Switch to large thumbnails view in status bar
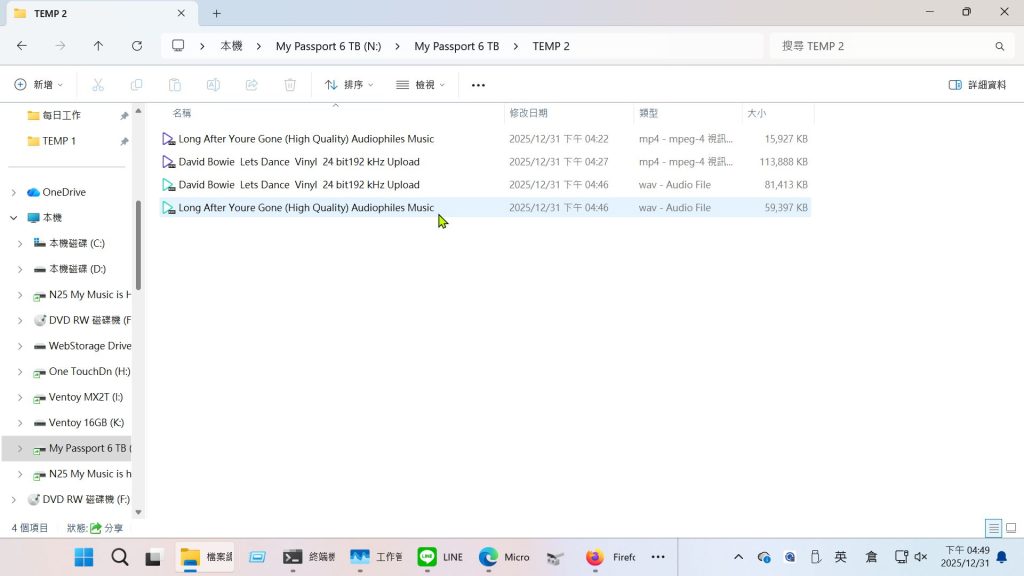 pos(1010,528)
